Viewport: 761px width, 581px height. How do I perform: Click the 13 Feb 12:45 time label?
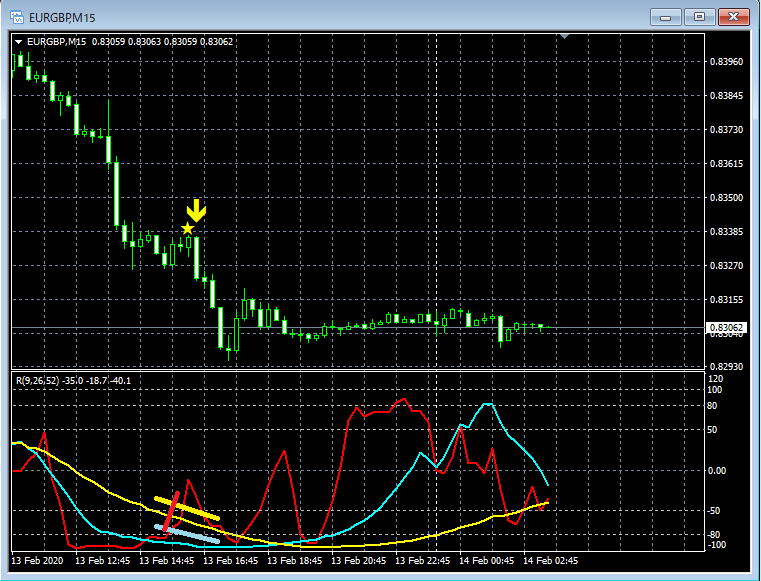[103, 561]
